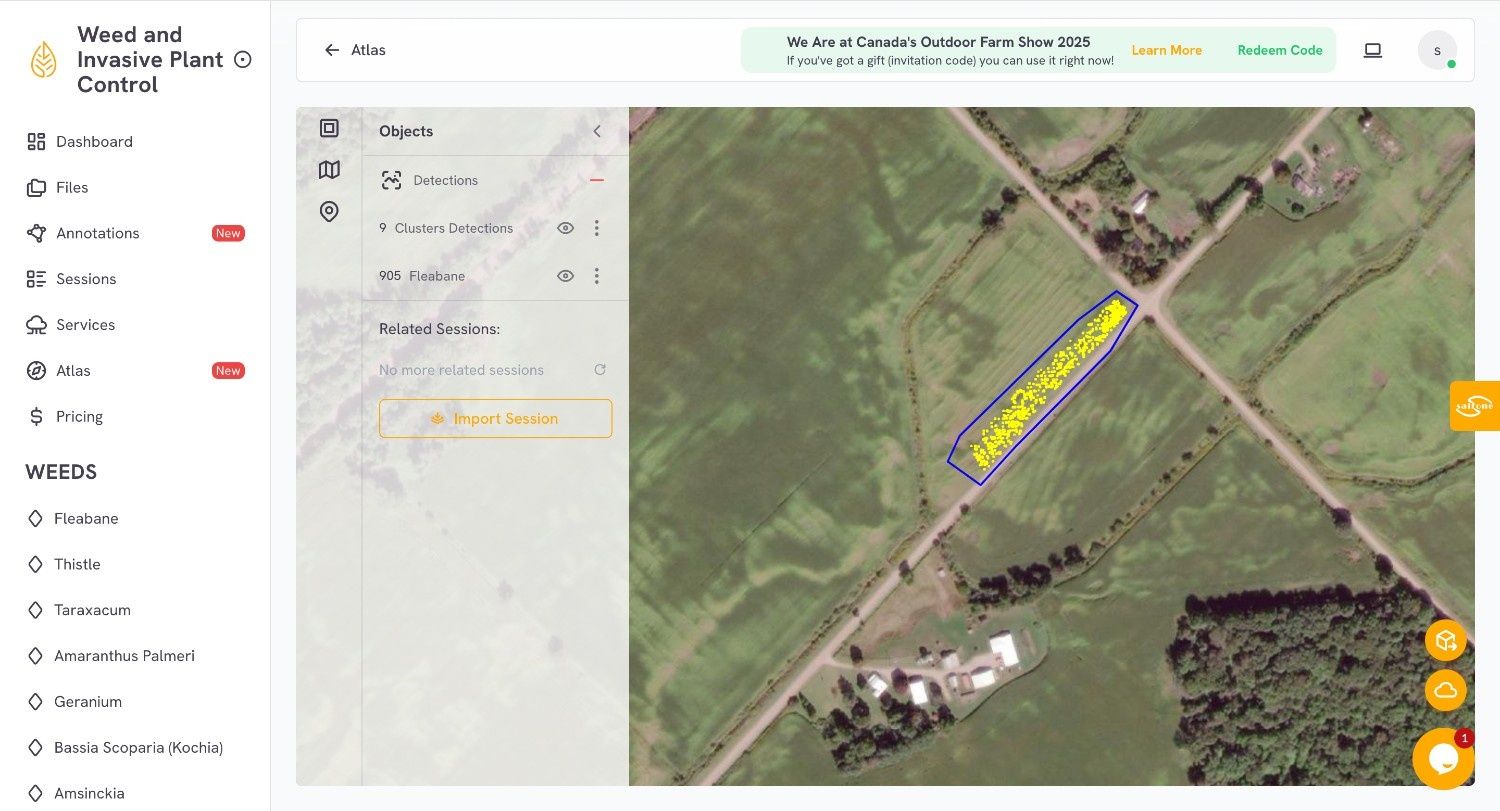1500x811 pixels.
Task: Click the orange 3D box button
Action: pos(1445,641)
